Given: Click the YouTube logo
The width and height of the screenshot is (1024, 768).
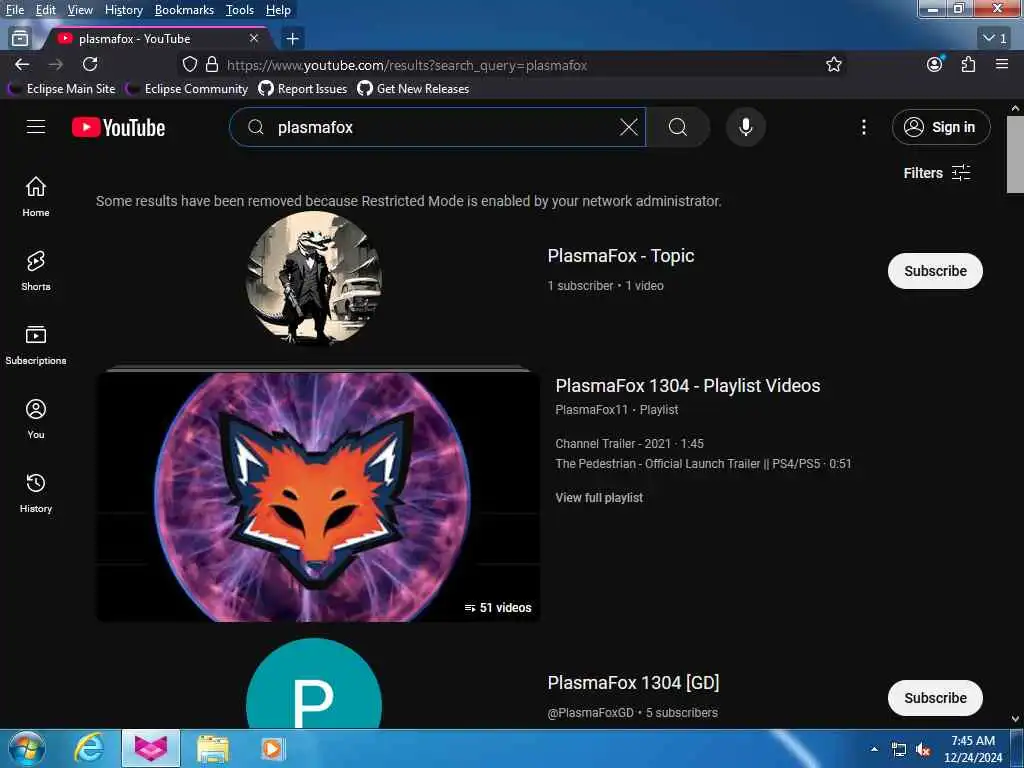Looking at the screenshot, I should pyautogui.click(x=118, y=127).
